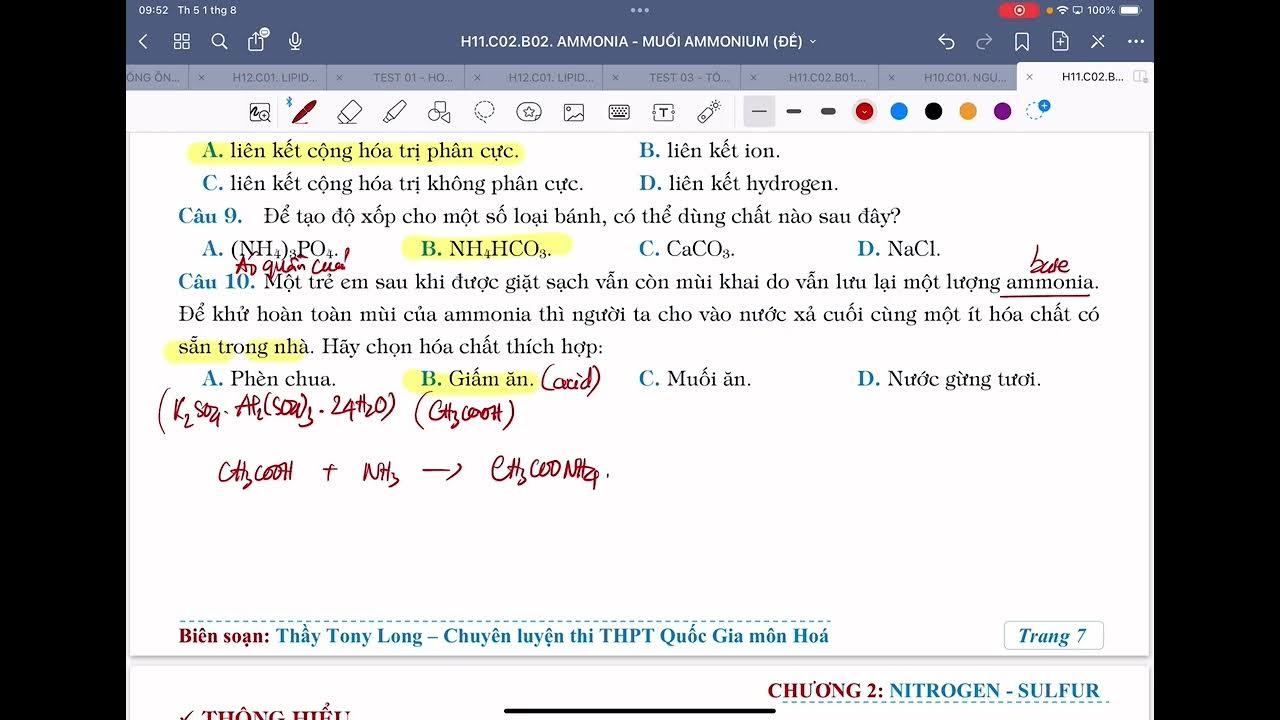
Task: Tap answer 'A. liên kết cộng hóa trị phân cực.'
Action: (x=361, y=151)
